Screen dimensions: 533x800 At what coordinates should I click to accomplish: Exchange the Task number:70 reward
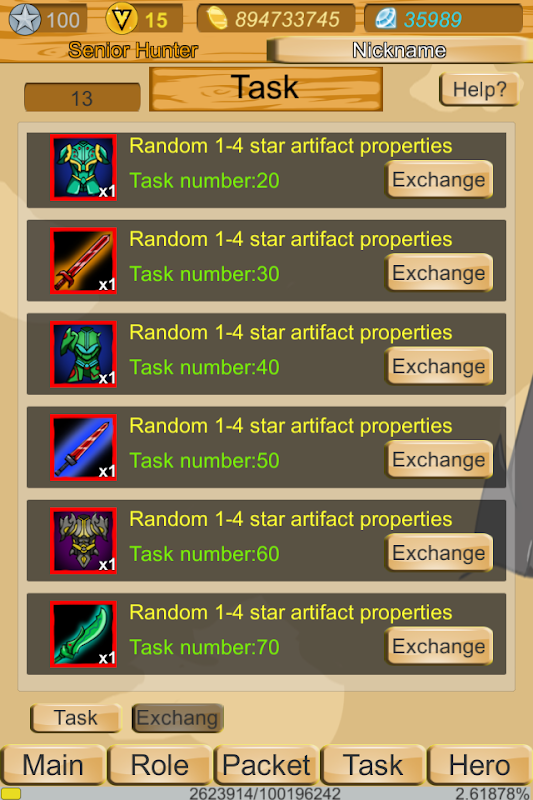439,646
